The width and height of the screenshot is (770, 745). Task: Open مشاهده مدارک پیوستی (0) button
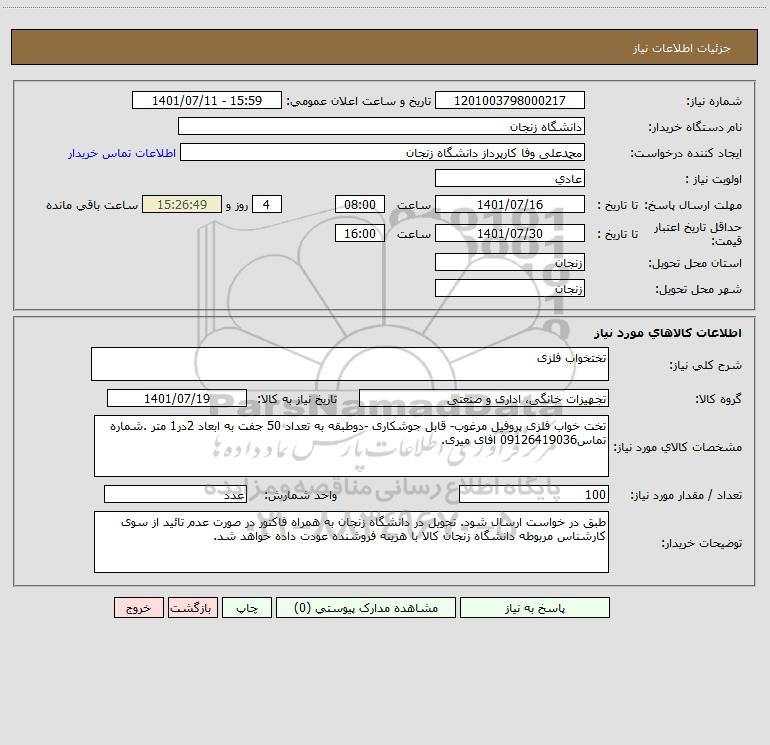[366, 608]
